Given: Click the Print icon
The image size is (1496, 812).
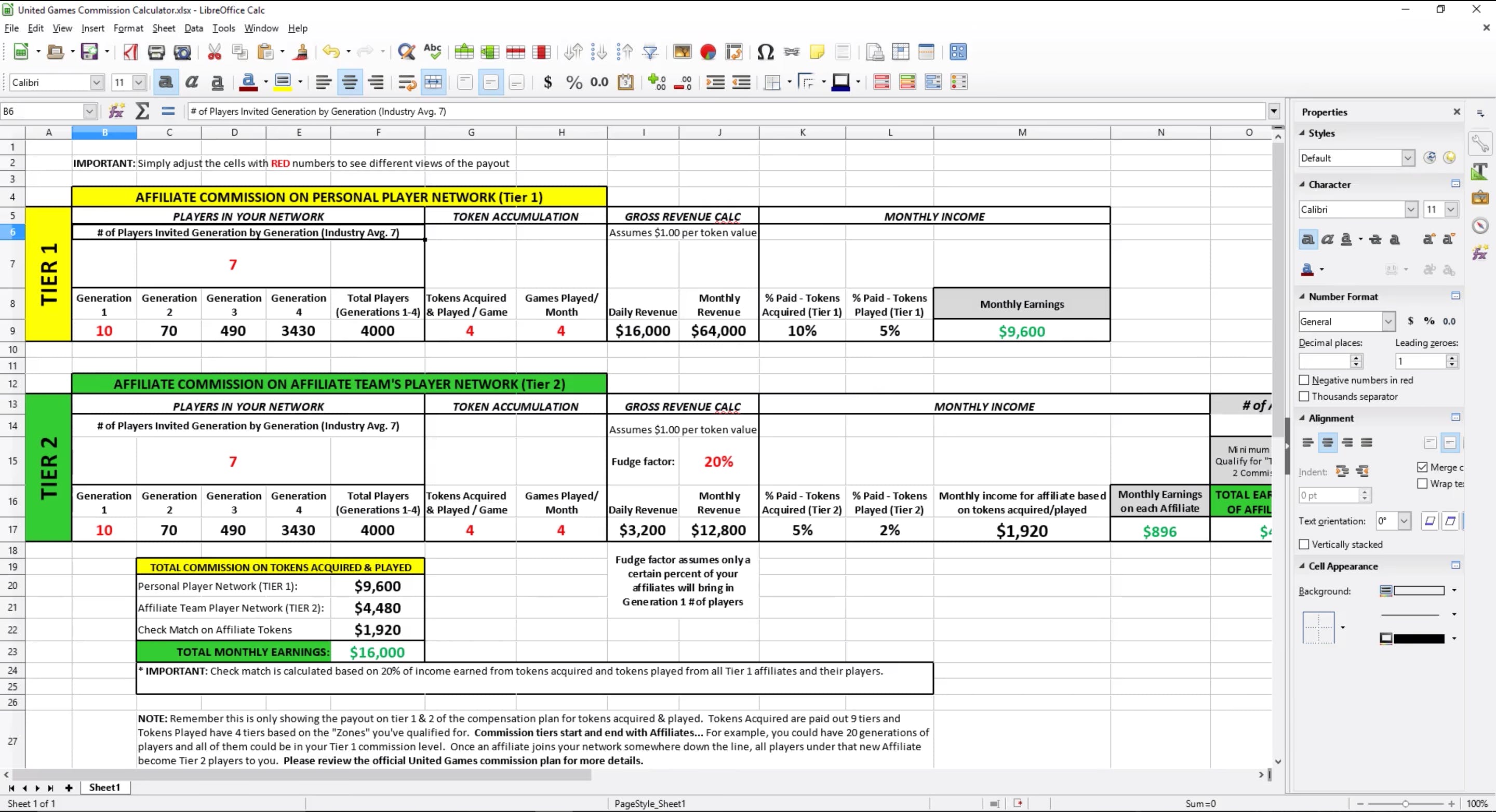Looking at the screenshot, I should click(x=156, y=52).
